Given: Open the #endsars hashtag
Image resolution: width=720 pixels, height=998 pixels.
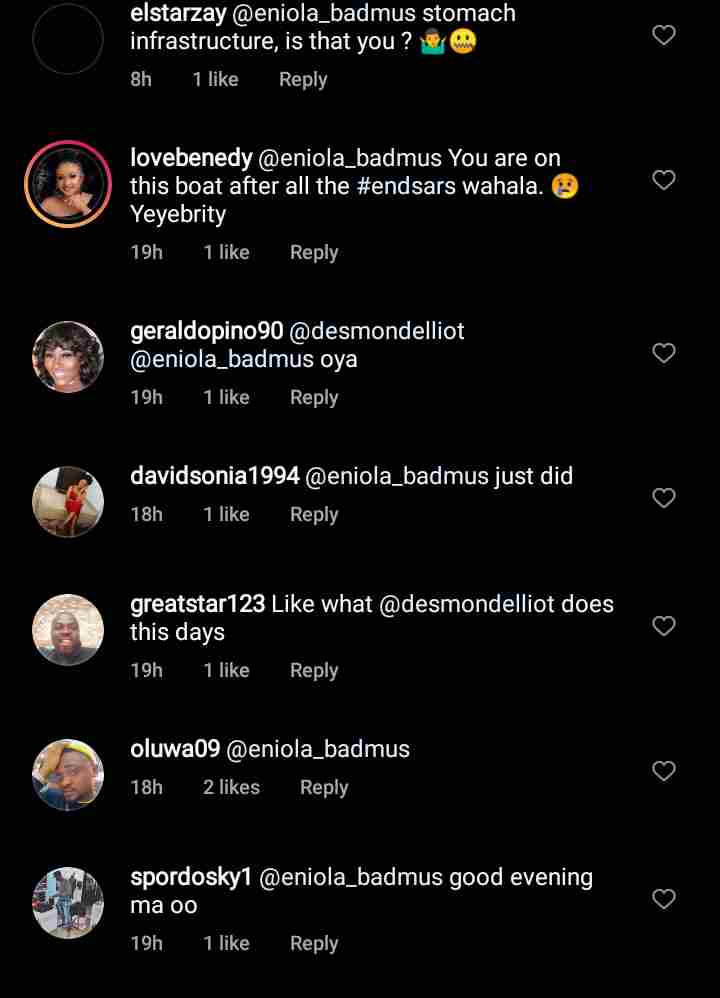Looking at the screenshot, I should click(406, 186).
